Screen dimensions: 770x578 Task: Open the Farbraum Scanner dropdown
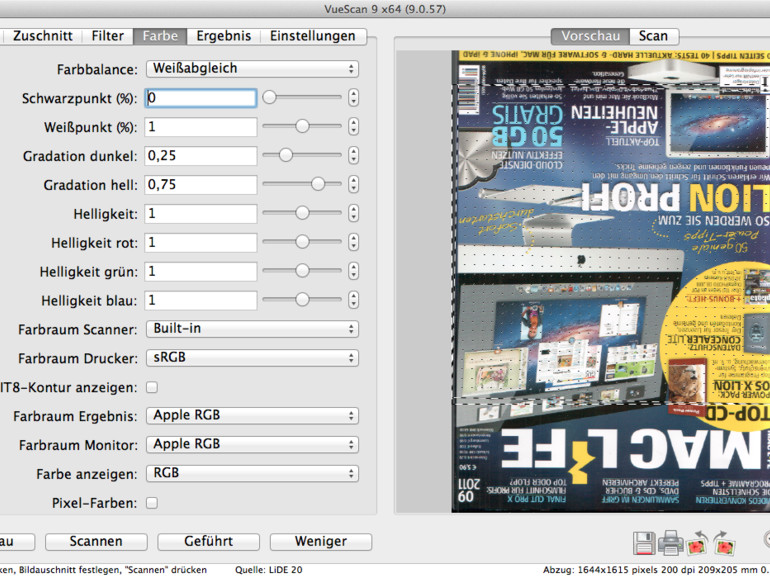click(252, 329)
